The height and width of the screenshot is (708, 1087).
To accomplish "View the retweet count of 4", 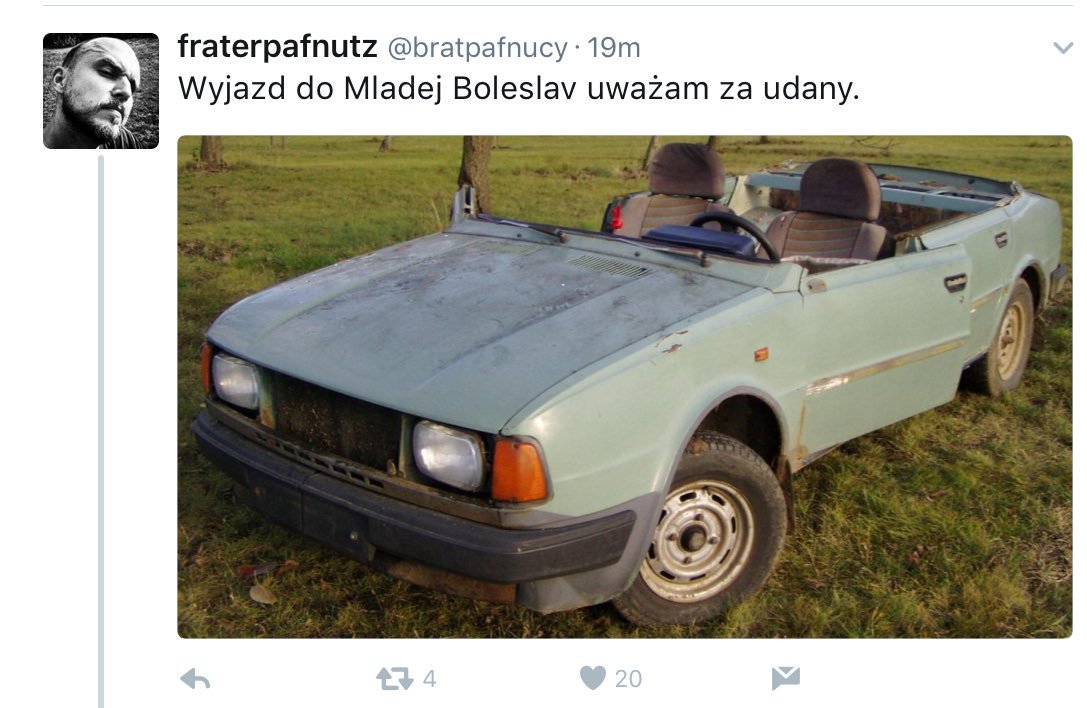I will [x=429, y=678].
